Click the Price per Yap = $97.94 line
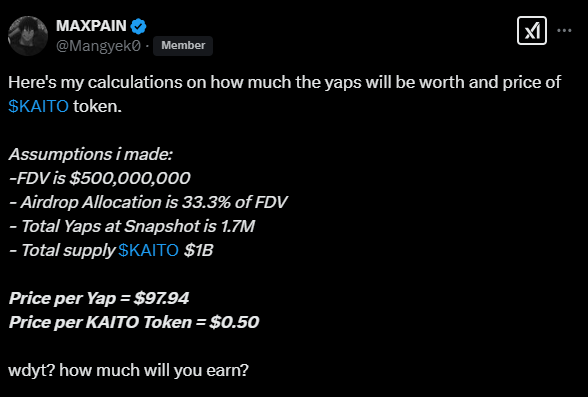The image size is (588, 397). click(x=99, y=298)
